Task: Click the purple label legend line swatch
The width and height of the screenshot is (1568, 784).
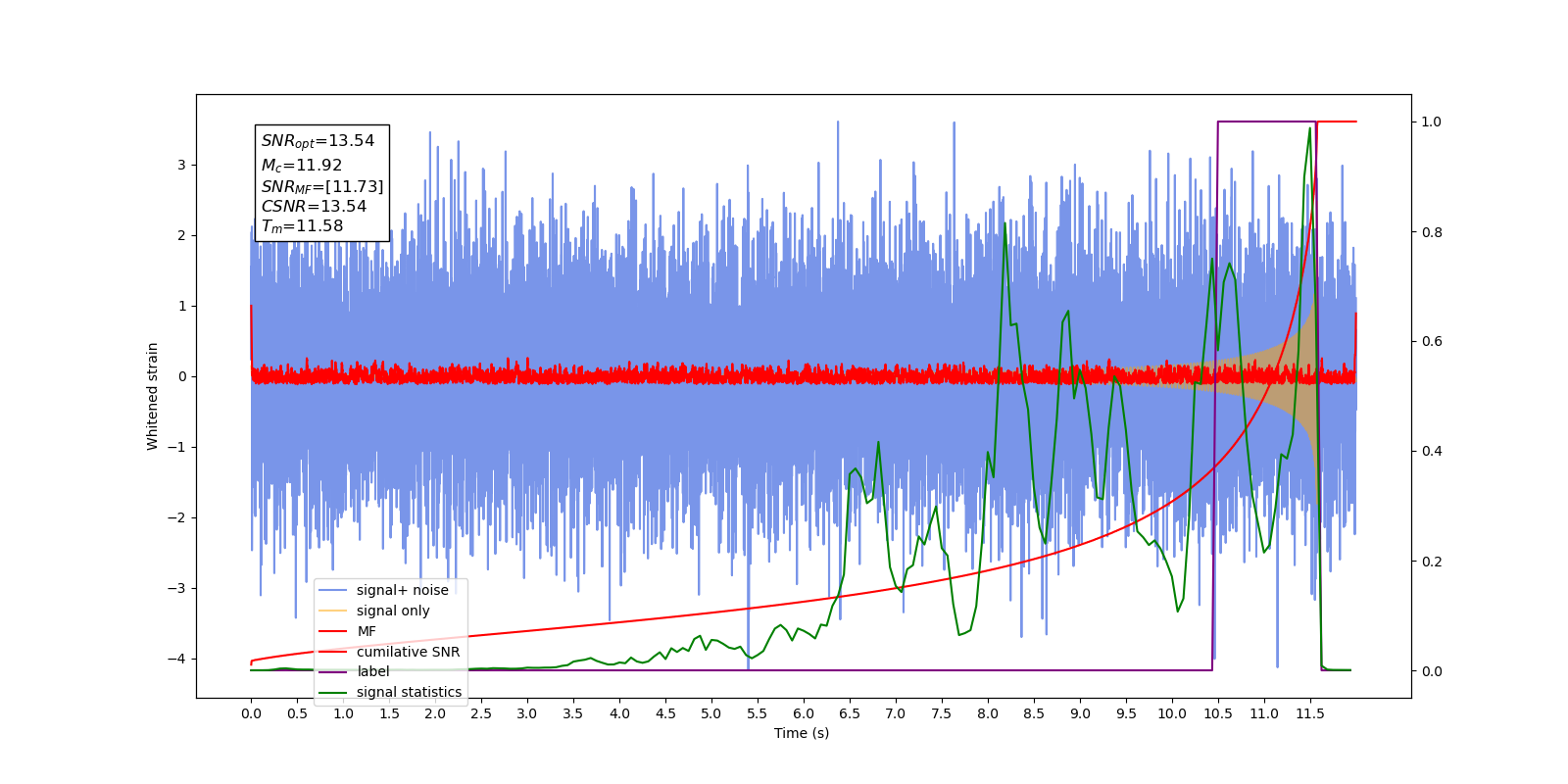Action: (x=333, y=671)
